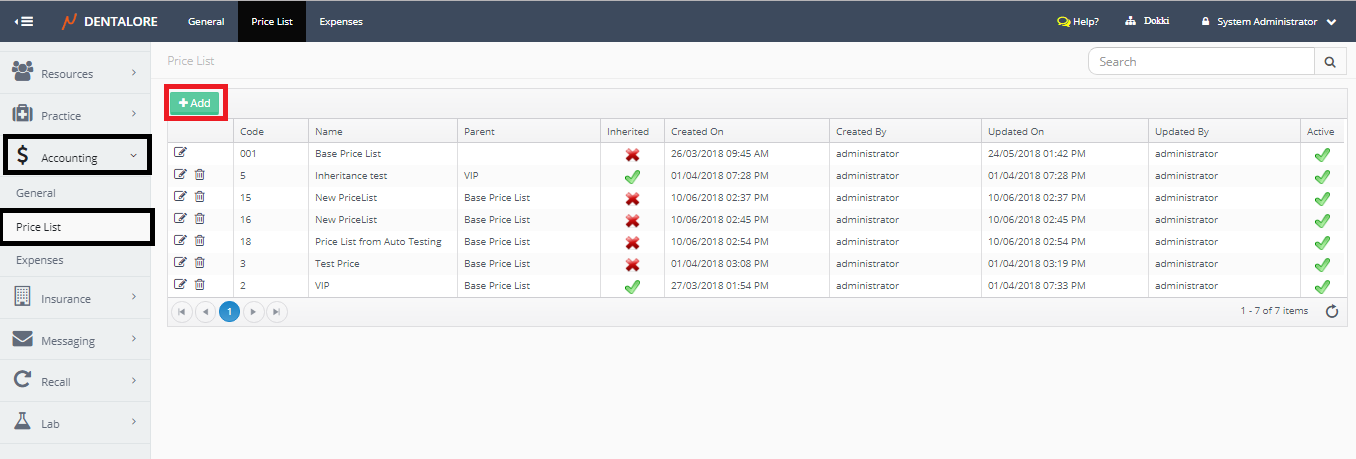Switch to the Expenses top tab
Screen dimensions: 1356x459
click(341, 21)
